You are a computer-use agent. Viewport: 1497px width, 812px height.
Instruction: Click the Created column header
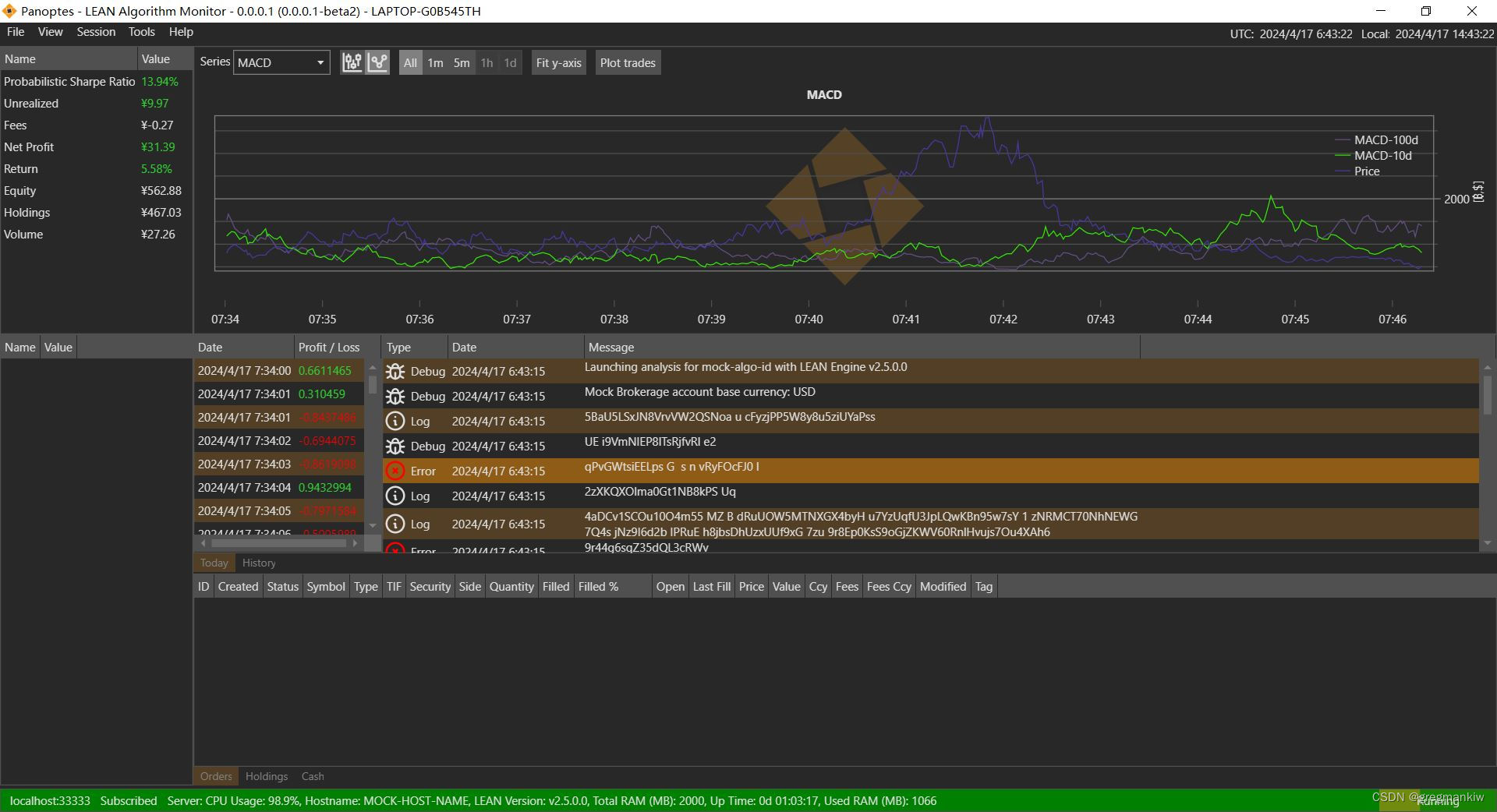[238, 587]
